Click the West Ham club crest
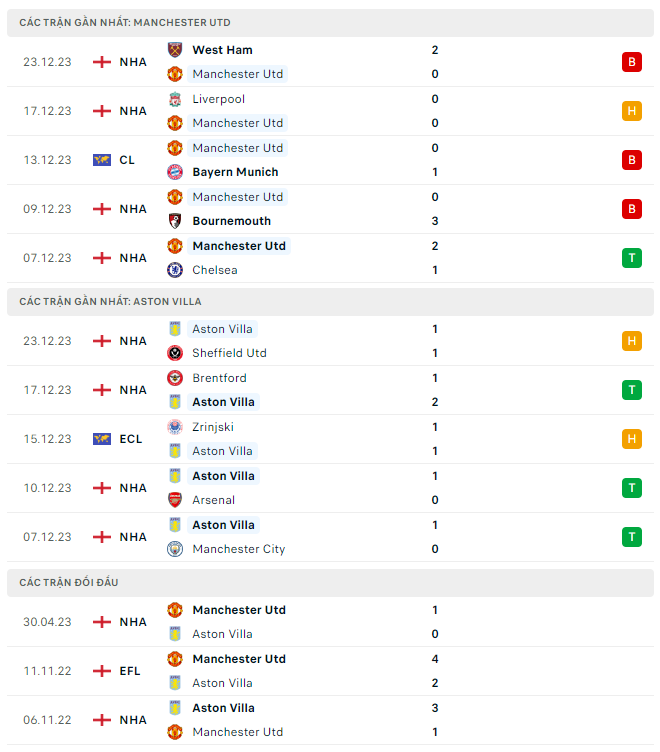660x752 pixels. 175,50
